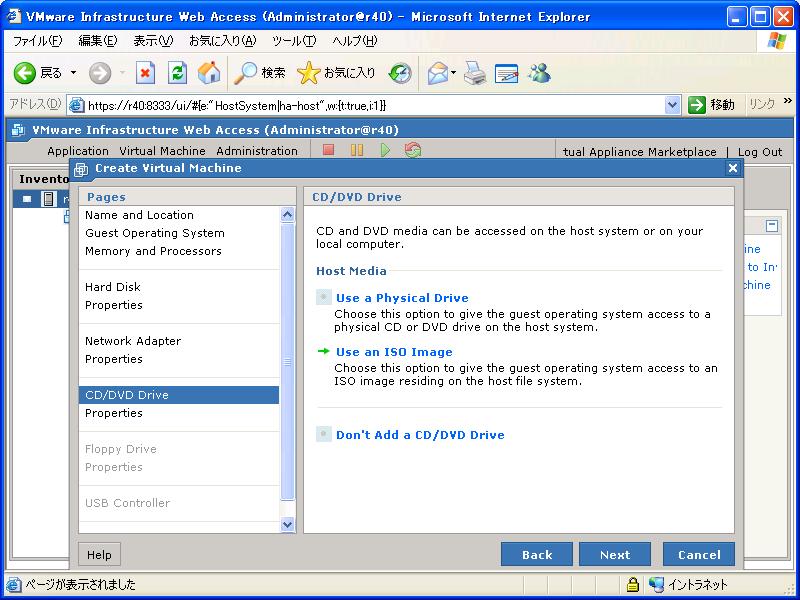The image size is (800, 600).
Task: Click the Next button
Action: pyautogui.click(x=615, y=555)
